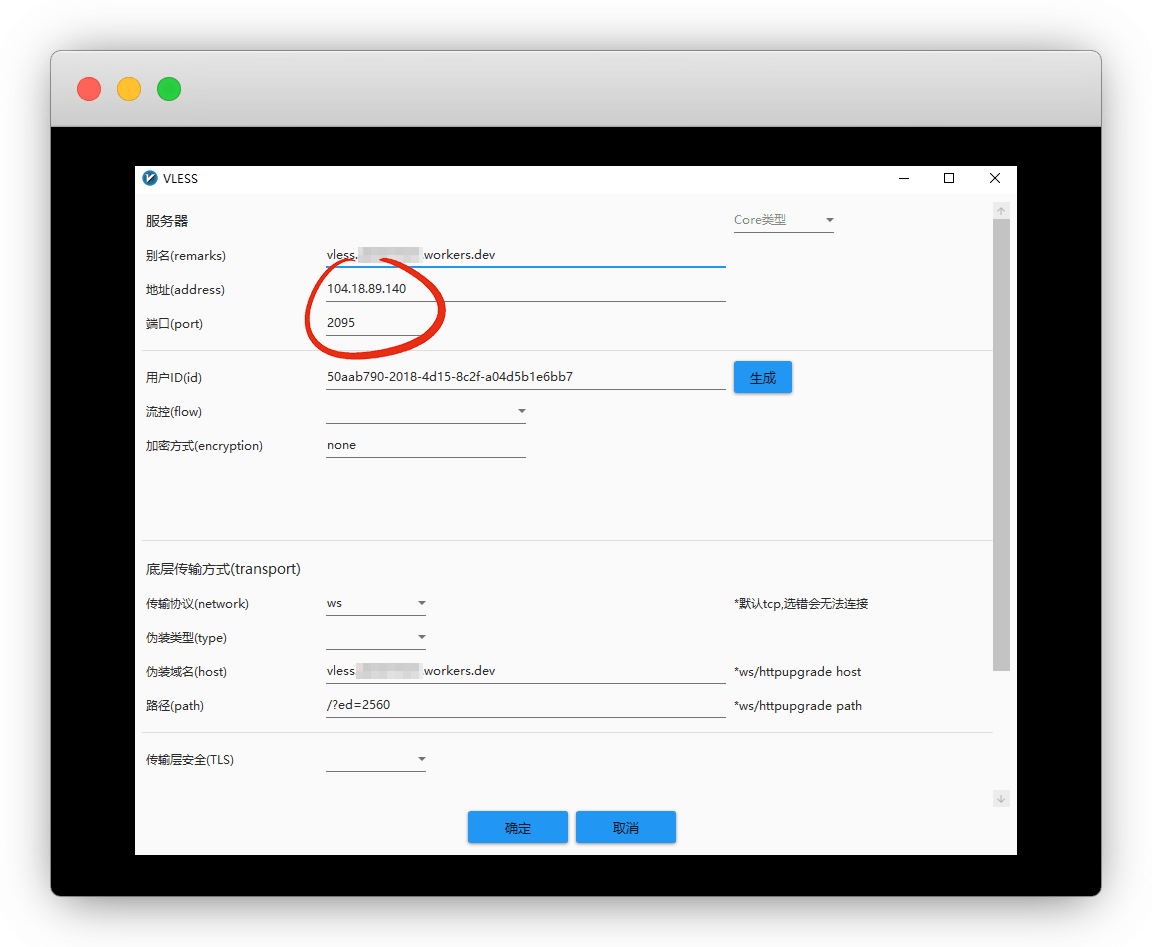The width and height of the screenshot is (1152, 947).
Task: Click the 生成 button to generate ID
Action: (x=762, y=378)
